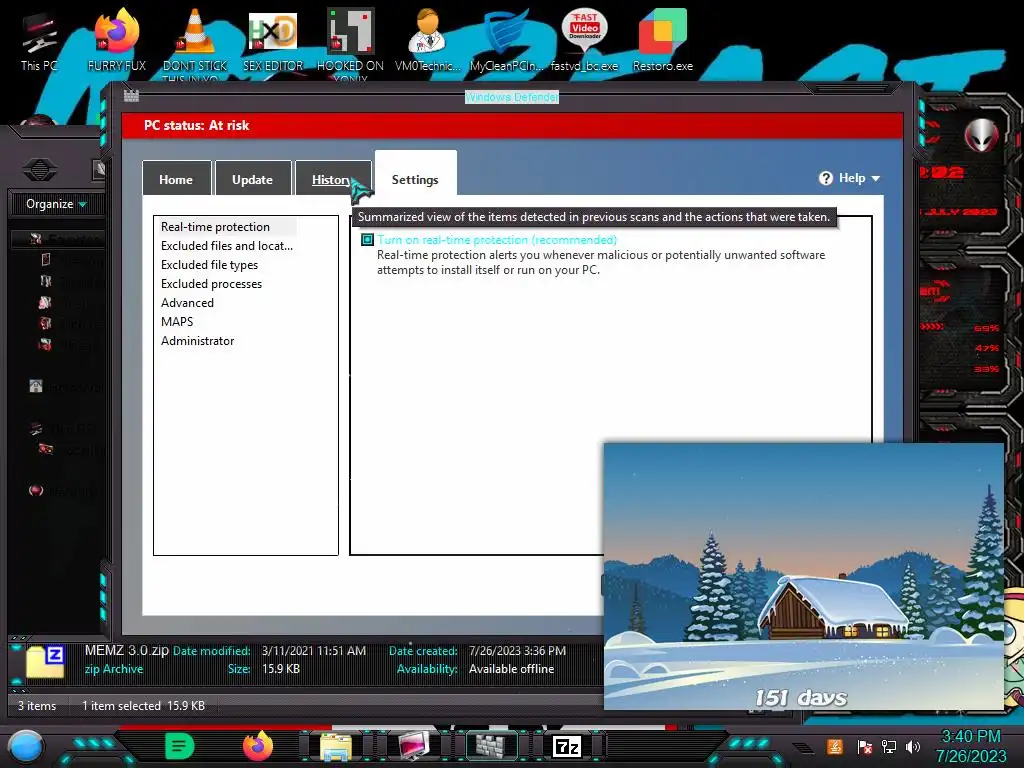Screen dimensions: 1024x768
Task: Open the MyCleanPC desktop icon
Action: coord(506,40)
